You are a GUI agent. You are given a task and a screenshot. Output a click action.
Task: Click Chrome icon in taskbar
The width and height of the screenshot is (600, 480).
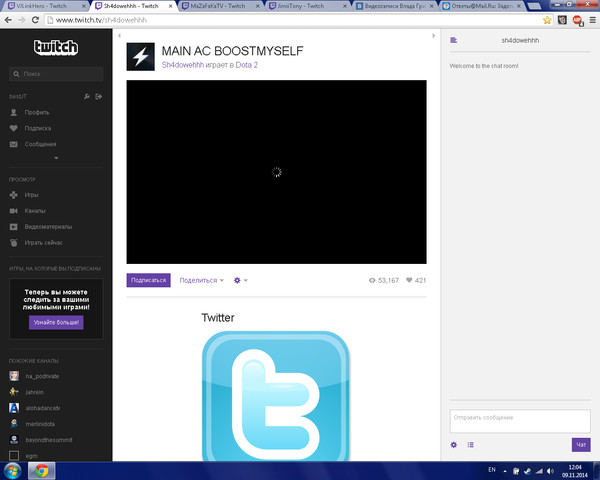click(x=41, y=470)
